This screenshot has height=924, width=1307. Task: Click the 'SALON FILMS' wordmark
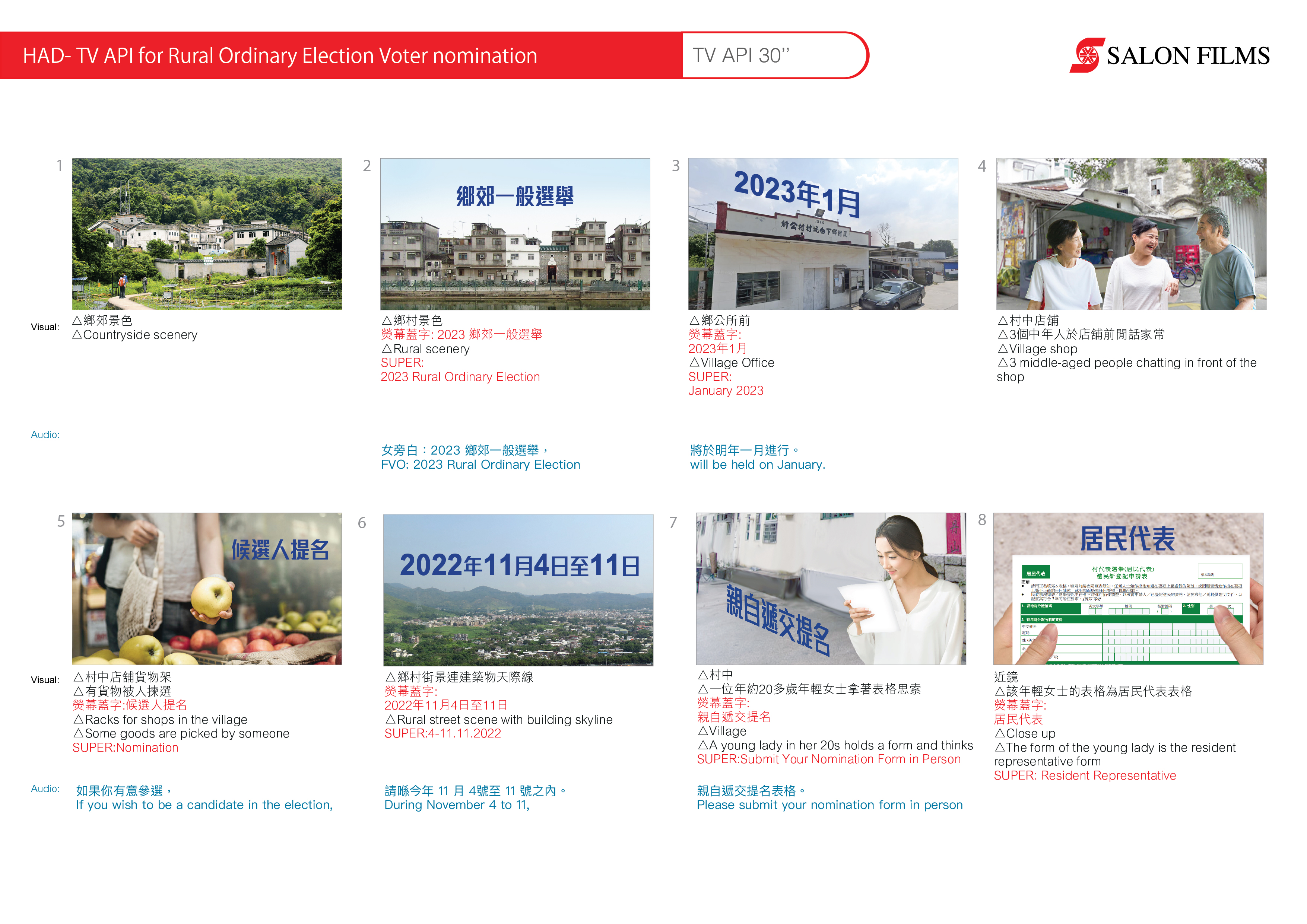point(1188,56)
